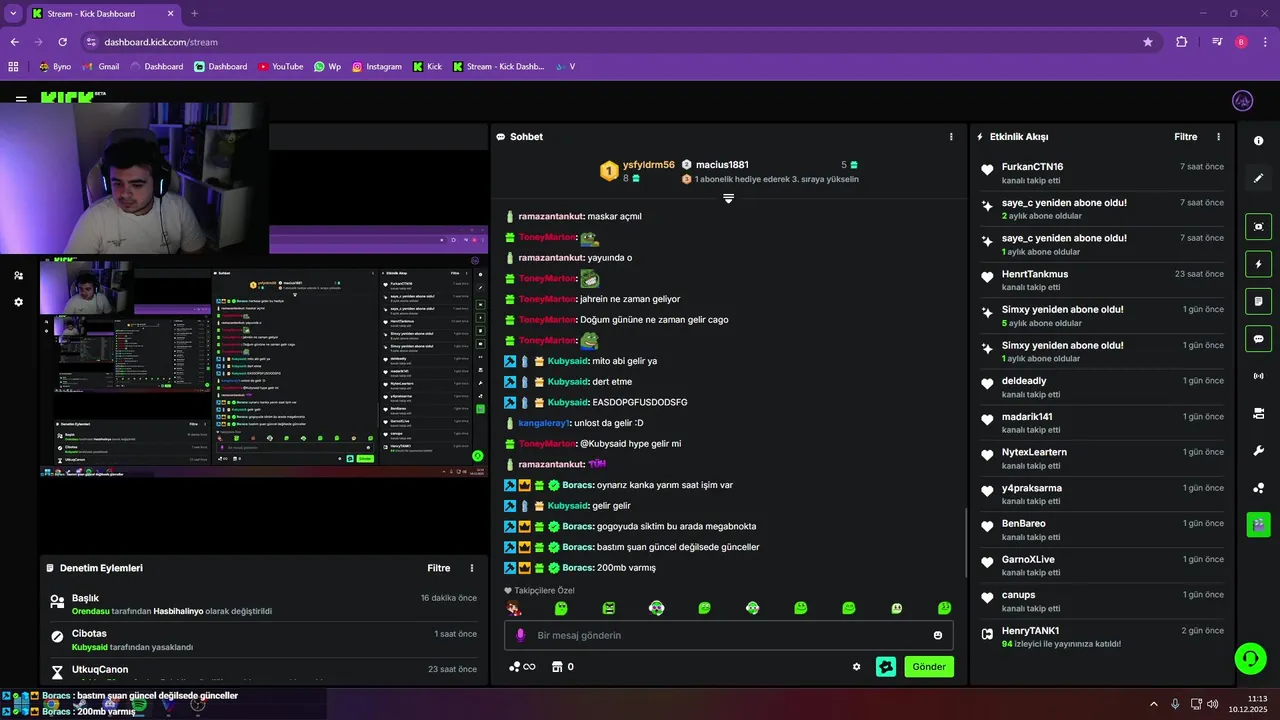Open Filtre in Etkinlik Akışı panel
The width and height of the screenshot is (1280, 720).
1185,137
